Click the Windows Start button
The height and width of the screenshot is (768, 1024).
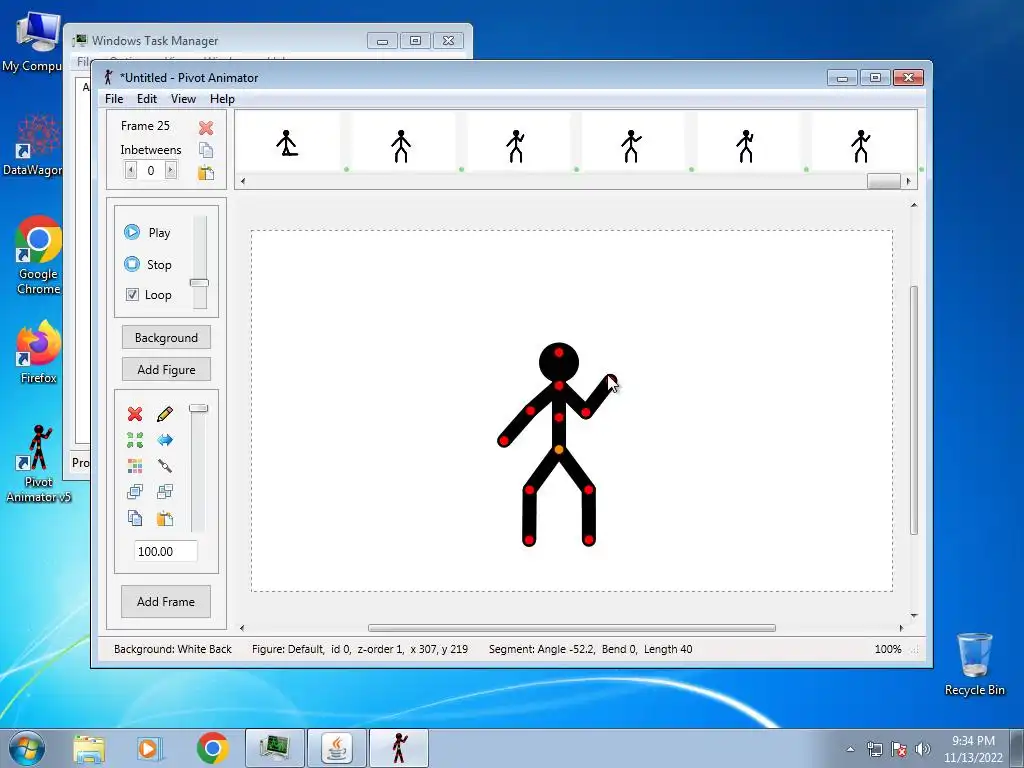coord(26,748)
